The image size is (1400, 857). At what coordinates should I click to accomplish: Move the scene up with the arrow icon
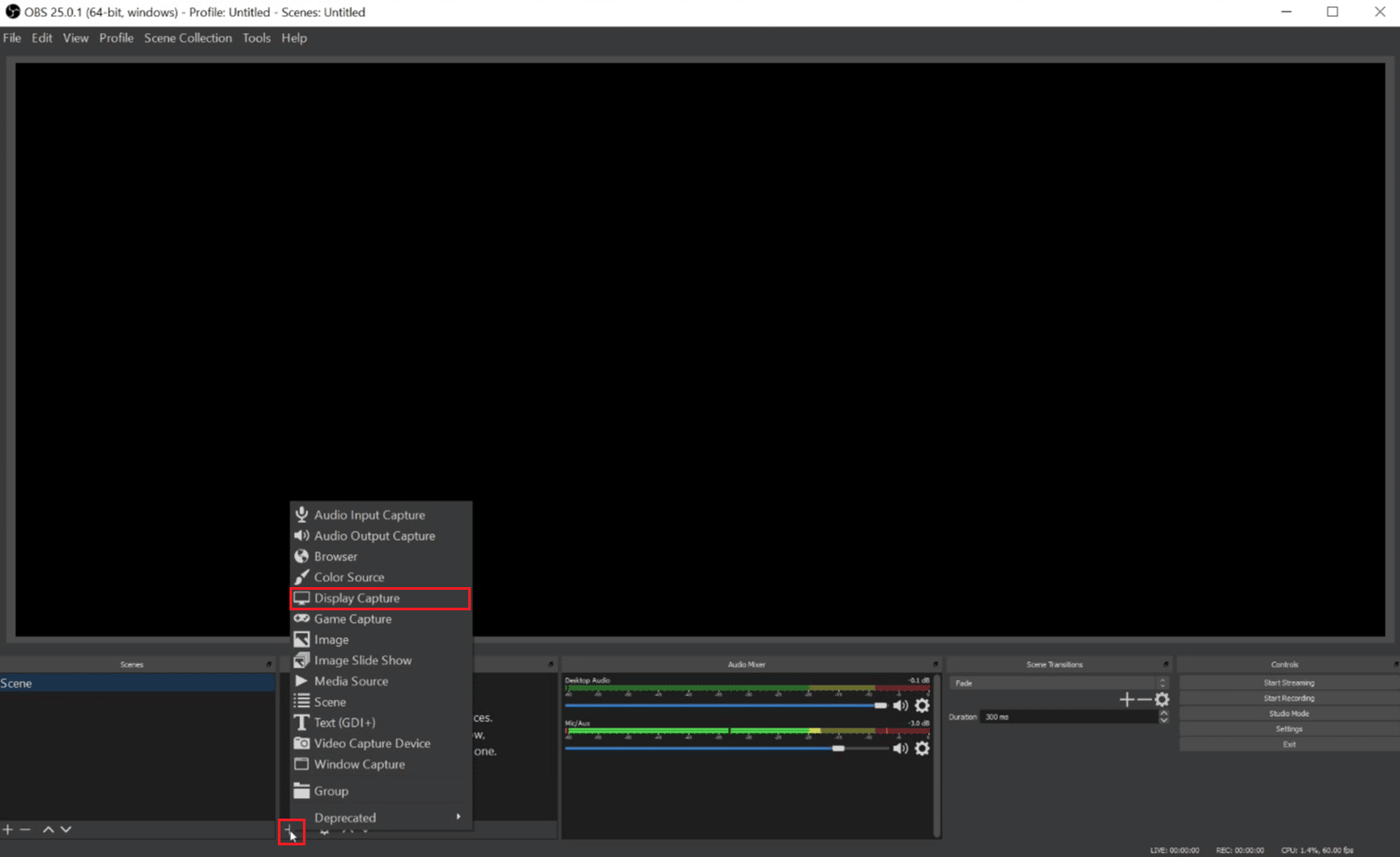coord(49,829)
